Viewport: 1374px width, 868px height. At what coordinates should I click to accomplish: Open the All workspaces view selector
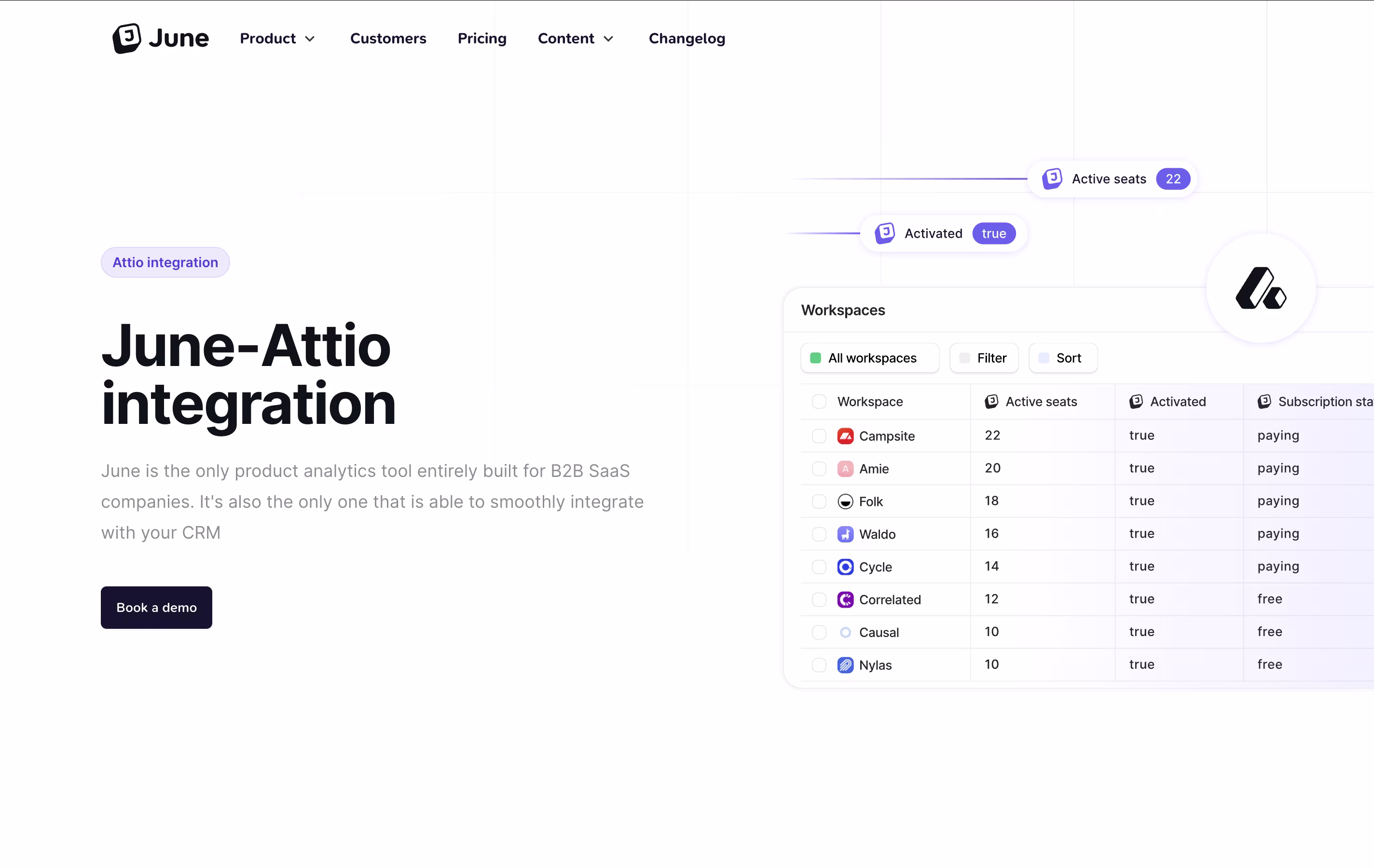869,358
